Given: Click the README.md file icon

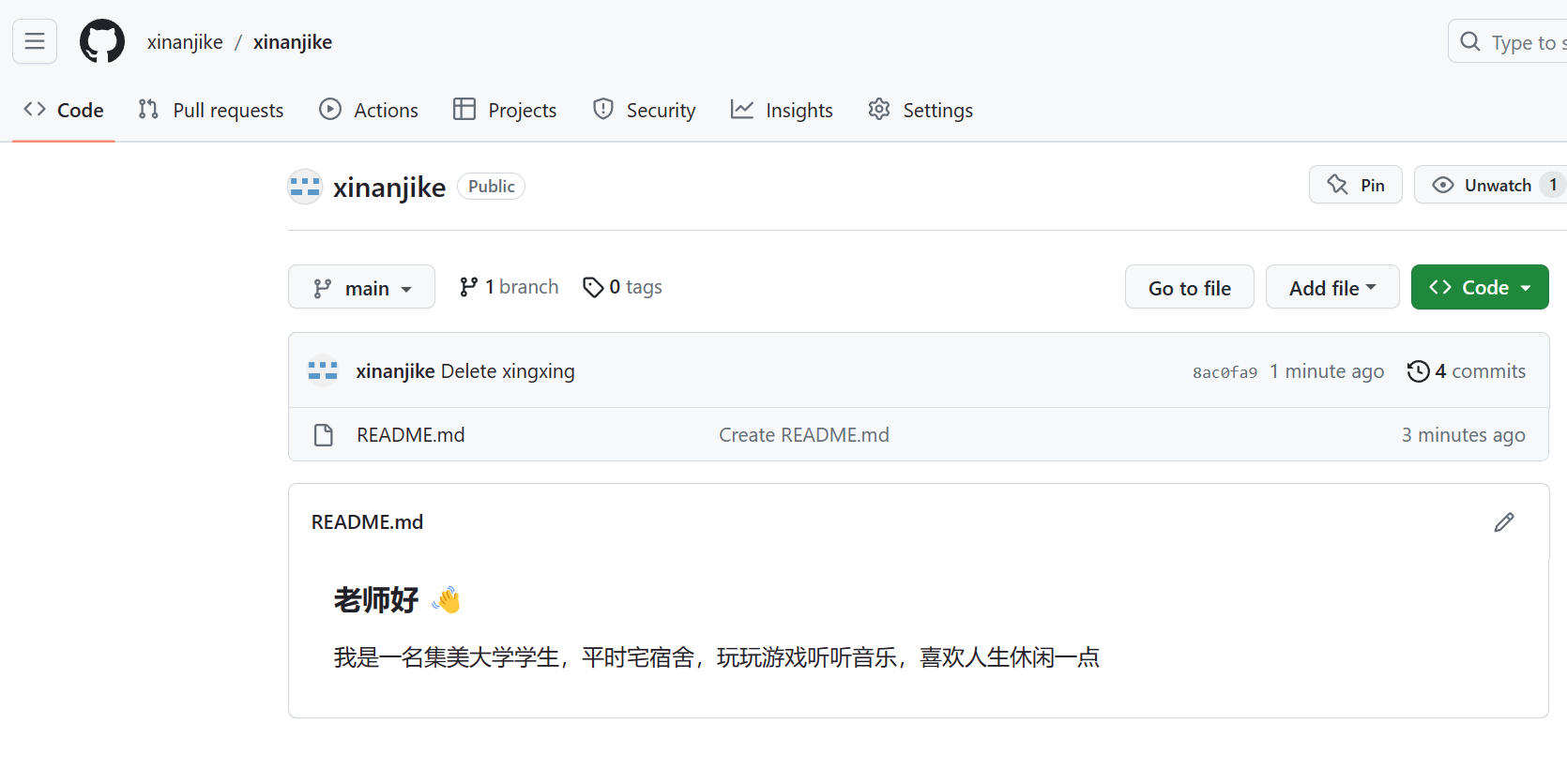Looking at the screenshot, I should [324, 435].
